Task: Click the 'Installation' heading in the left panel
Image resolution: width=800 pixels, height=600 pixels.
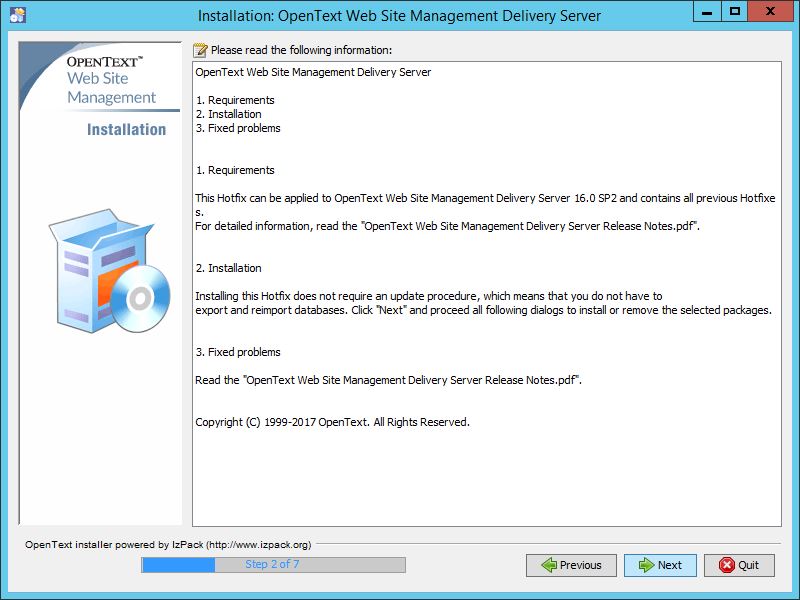Action: click(127, 130)
